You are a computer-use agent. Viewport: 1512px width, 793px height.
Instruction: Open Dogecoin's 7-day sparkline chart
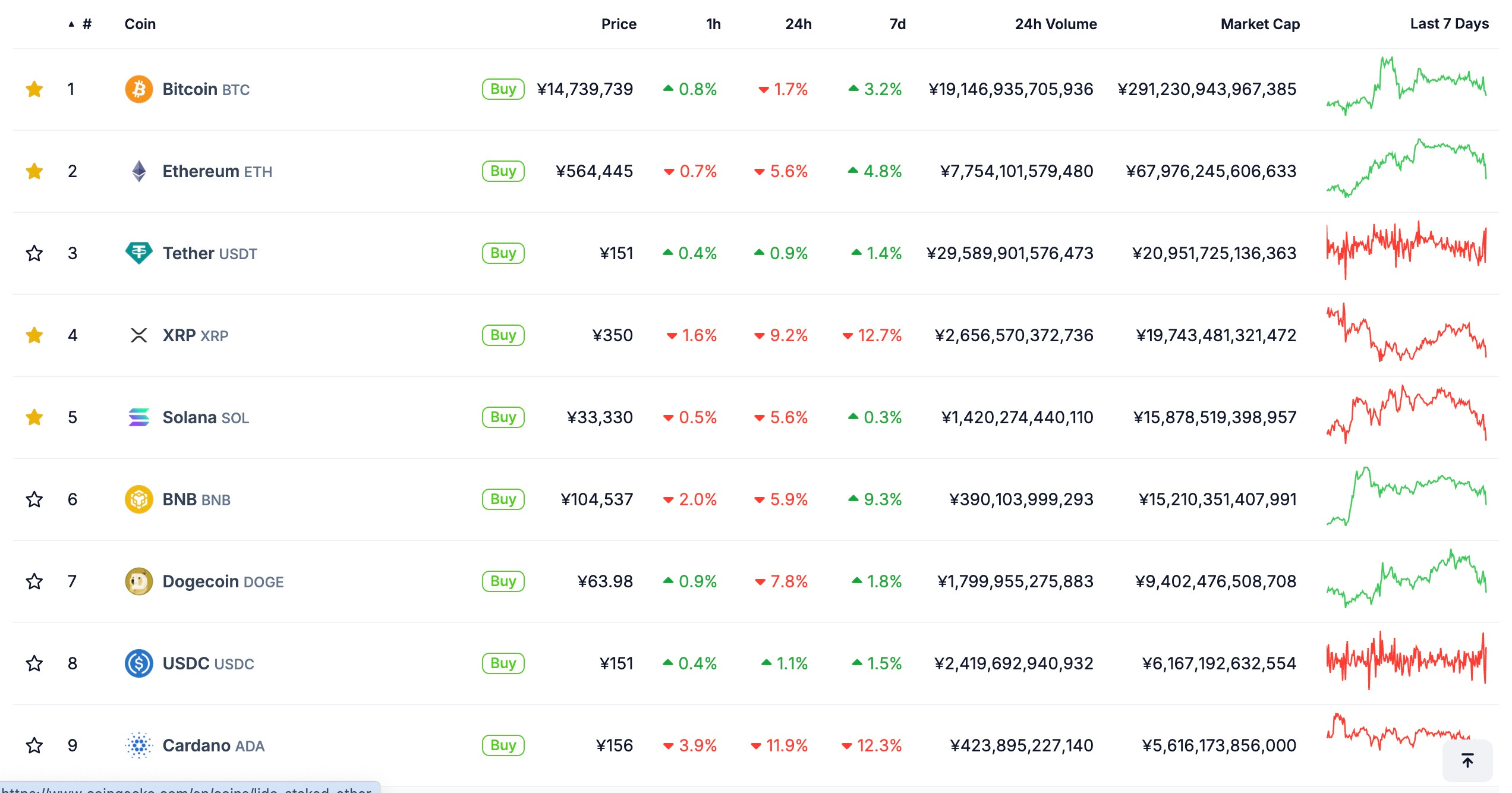point(1406,578)
